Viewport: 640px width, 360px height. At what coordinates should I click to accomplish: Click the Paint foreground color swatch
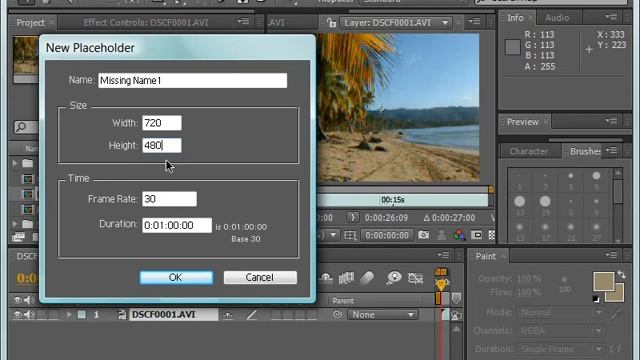603,281
